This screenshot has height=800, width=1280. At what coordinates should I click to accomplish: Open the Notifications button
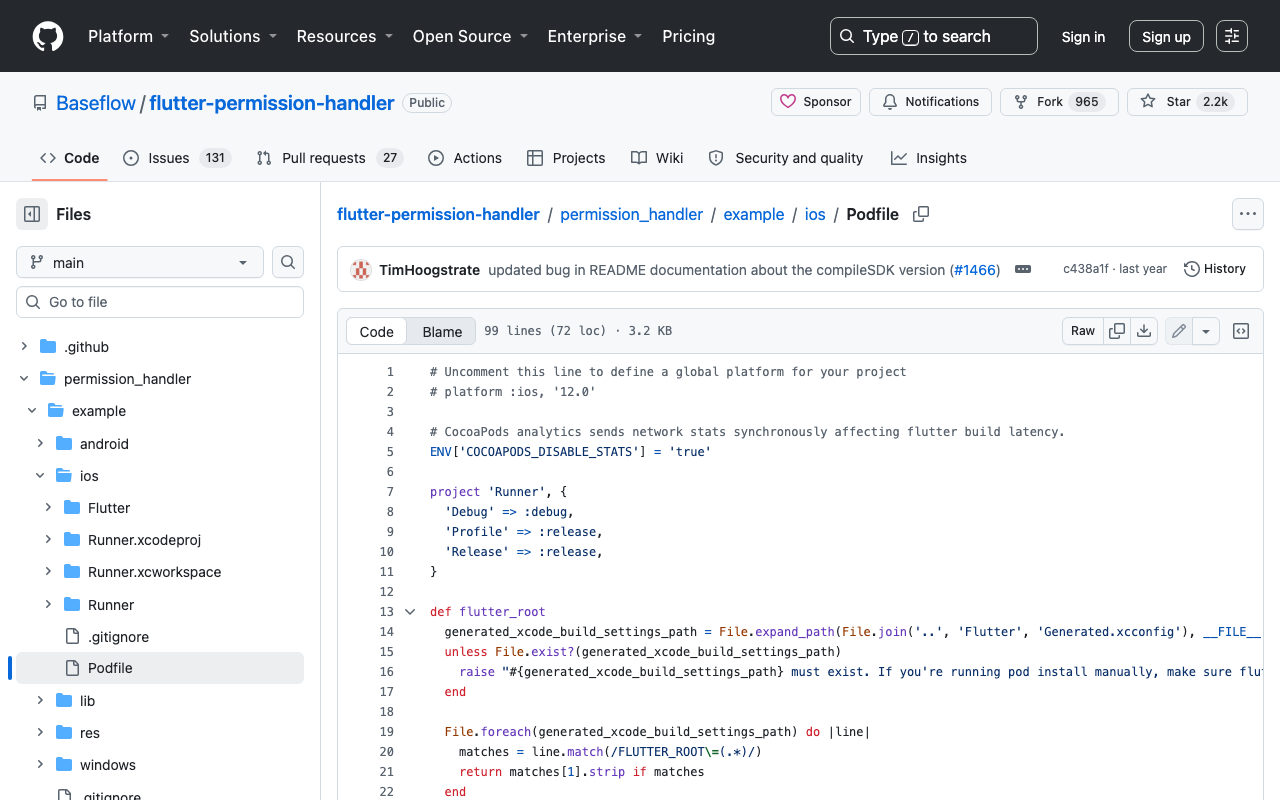click(x=930, y=102)
